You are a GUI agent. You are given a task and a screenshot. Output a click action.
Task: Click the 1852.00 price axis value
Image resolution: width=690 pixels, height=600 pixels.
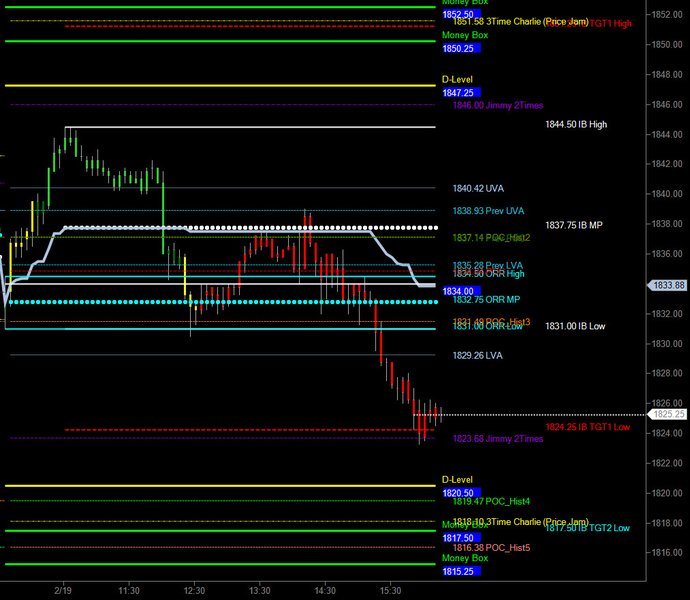(x=667, y=15)
